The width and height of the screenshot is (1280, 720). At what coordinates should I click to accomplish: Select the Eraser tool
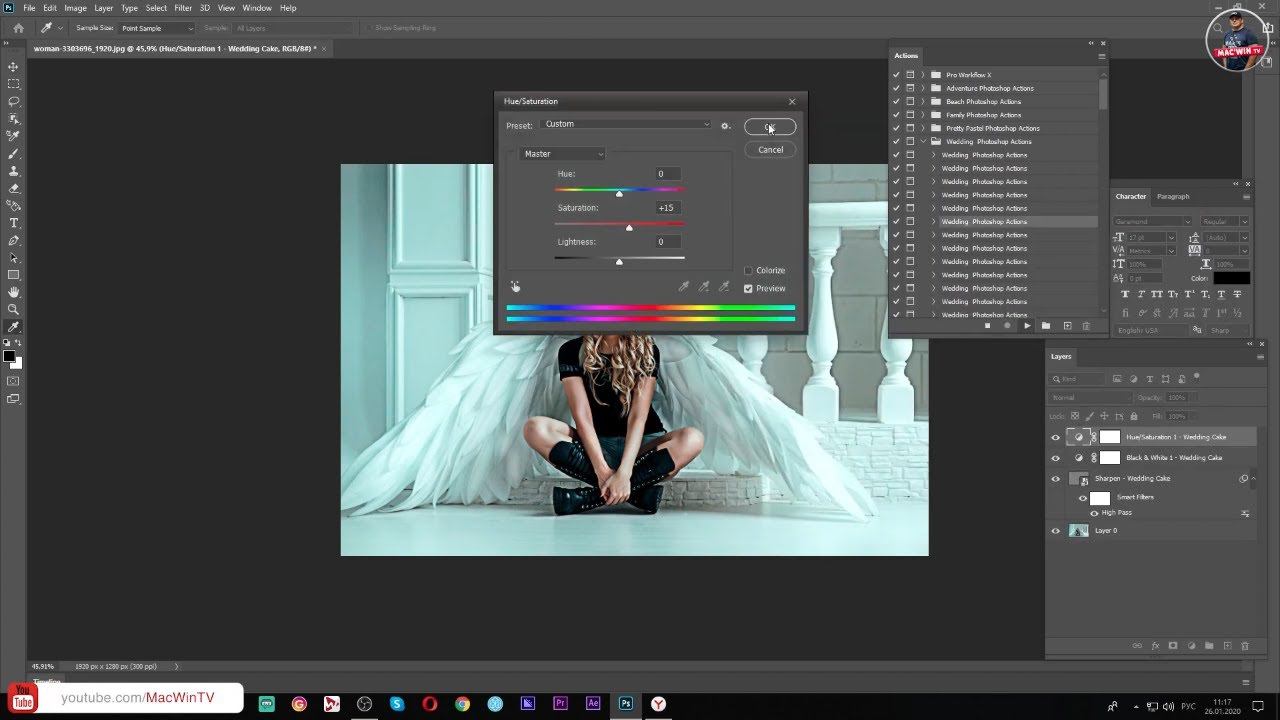click(13, 188)
